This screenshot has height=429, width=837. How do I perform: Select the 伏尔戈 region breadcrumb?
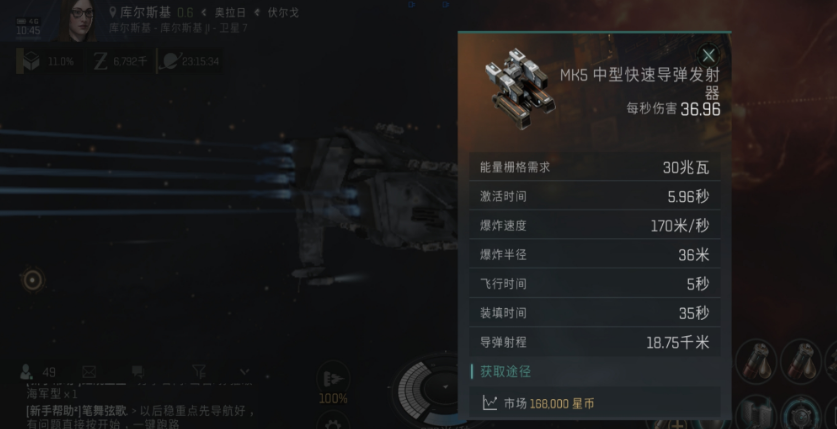283,12
